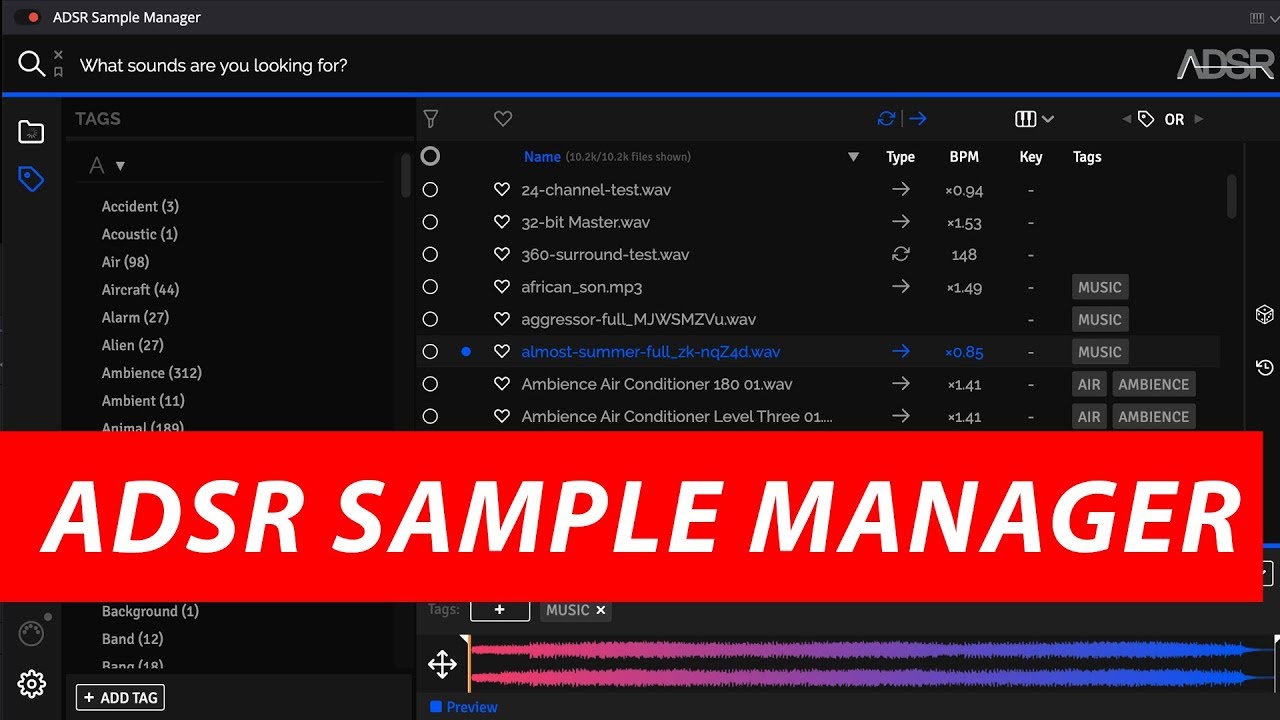Click AMBIENCE tag on Air Conditioner 180 row
The image size is (1280, 720).
coord(1153,384)
